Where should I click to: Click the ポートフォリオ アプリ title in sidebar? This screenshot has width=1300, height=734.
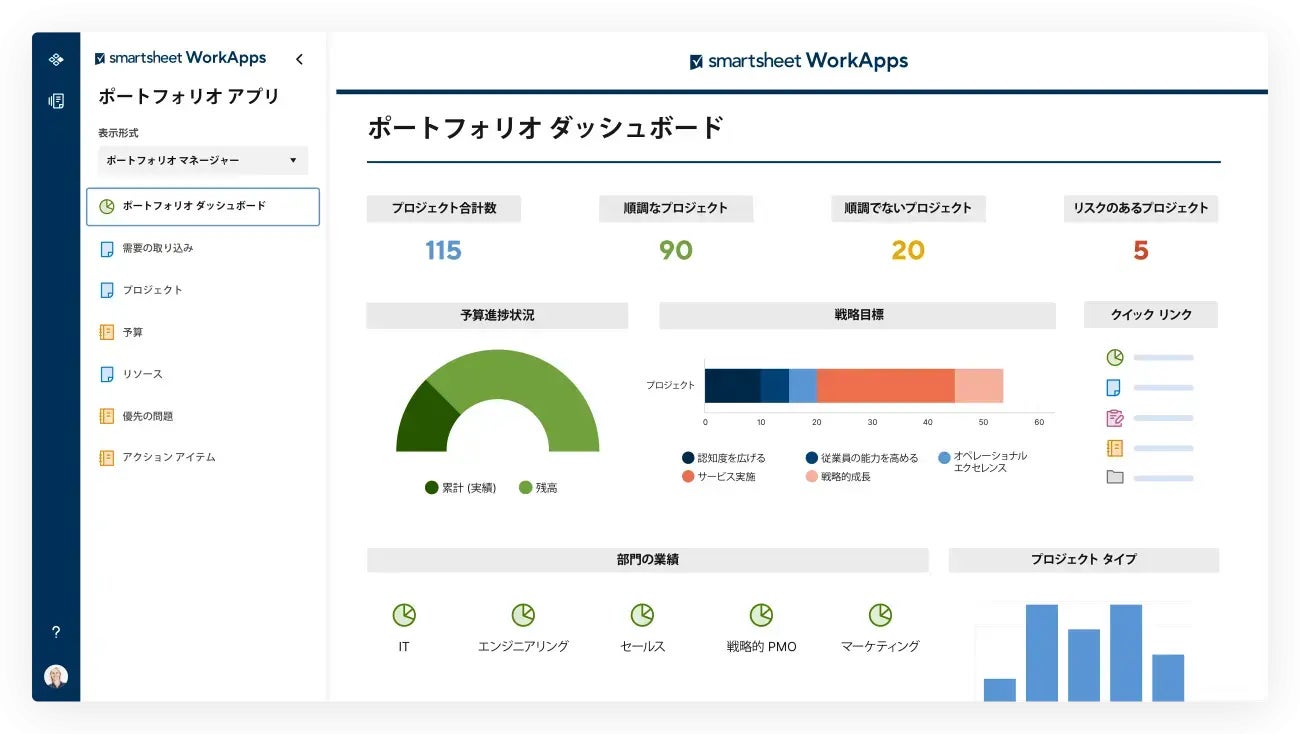[189, 97]
